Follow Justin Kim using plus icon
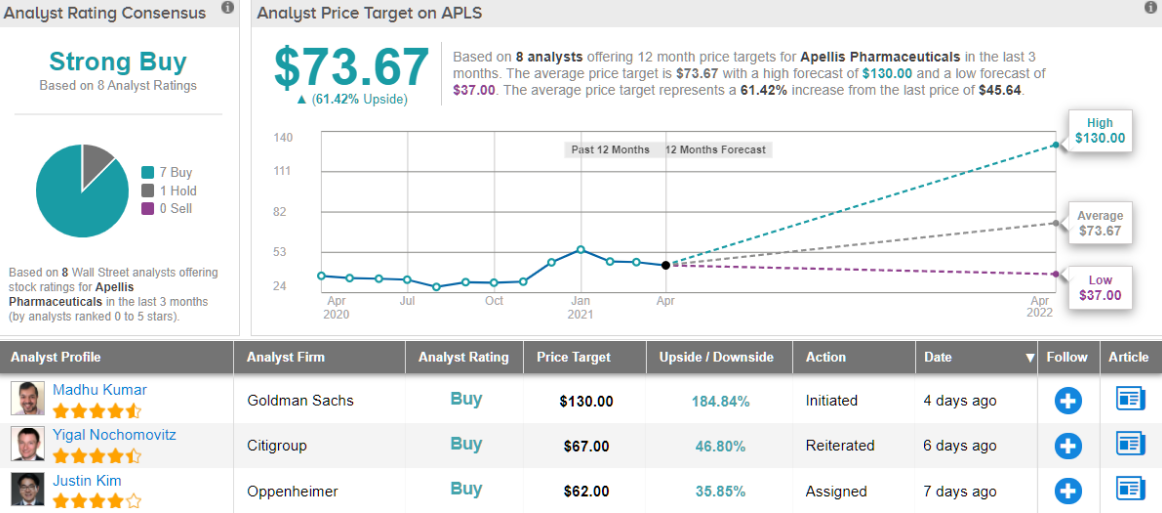 click(x=1068, y=491)
